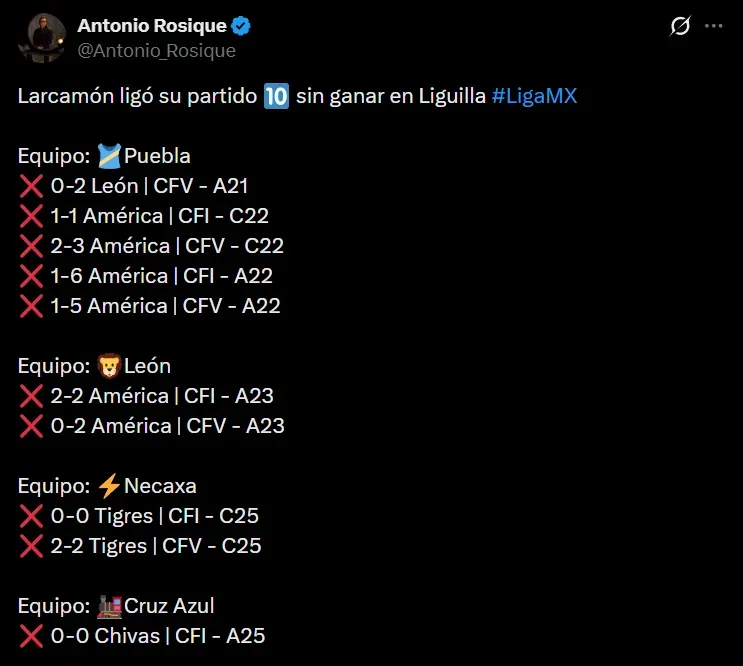Click the keycap 10 emoji
The height and width of the screenshot is (666, 743).
click(276, 97)
